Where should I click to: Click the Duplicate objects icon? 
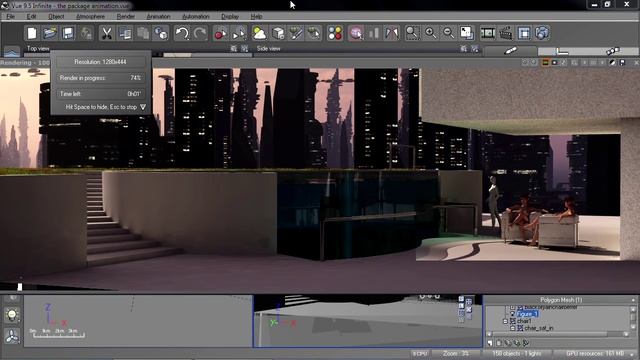click(161, 33)
